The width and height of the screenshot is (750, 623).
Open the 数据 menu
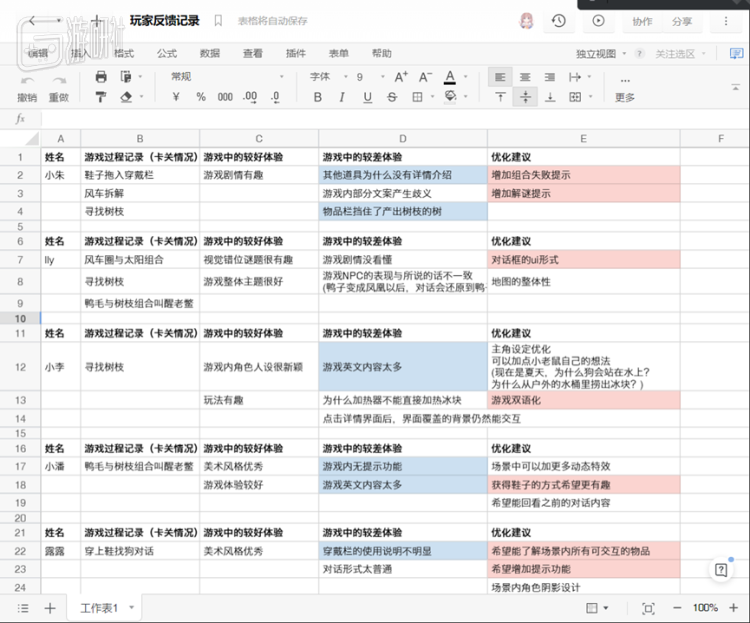210,53
